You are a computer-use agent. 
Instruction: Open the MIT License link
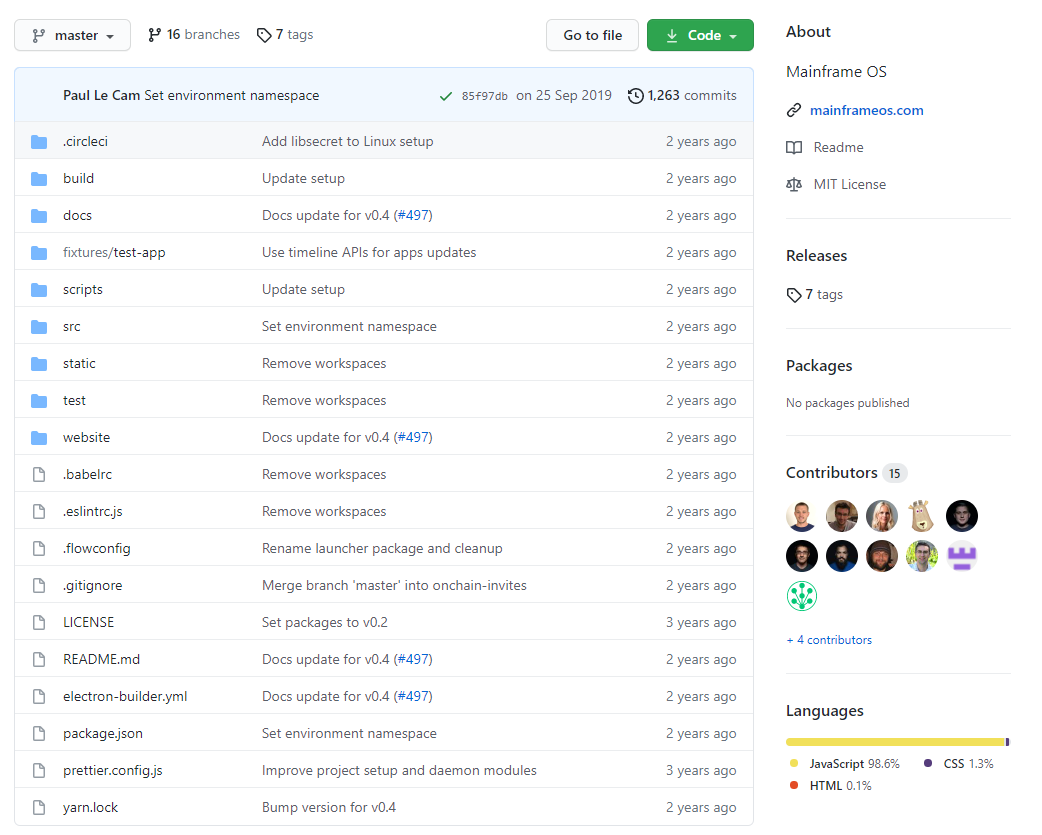pyautogui.click(x=849, y=185)
